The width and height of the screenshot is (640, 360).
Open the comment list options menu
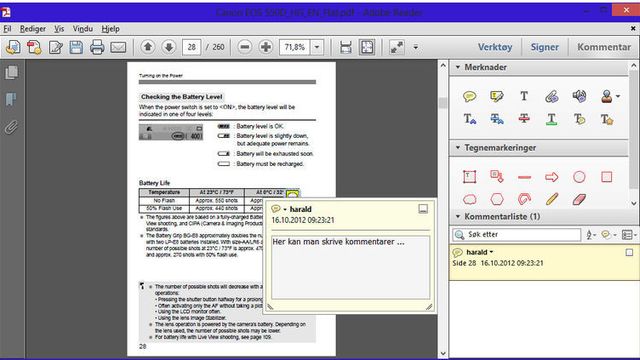pos(629,235)
